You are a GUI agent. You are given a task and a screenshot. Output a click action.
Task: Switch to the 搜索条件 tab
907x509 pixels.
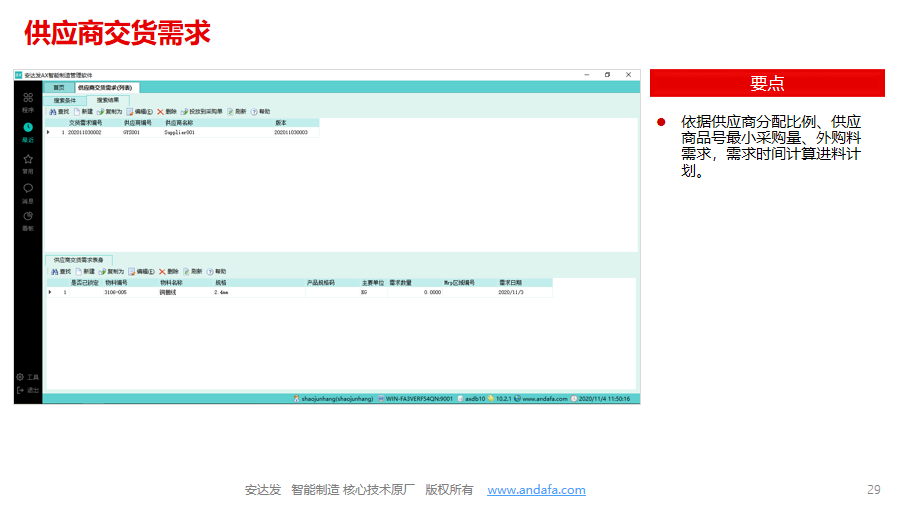pos(65,100)
